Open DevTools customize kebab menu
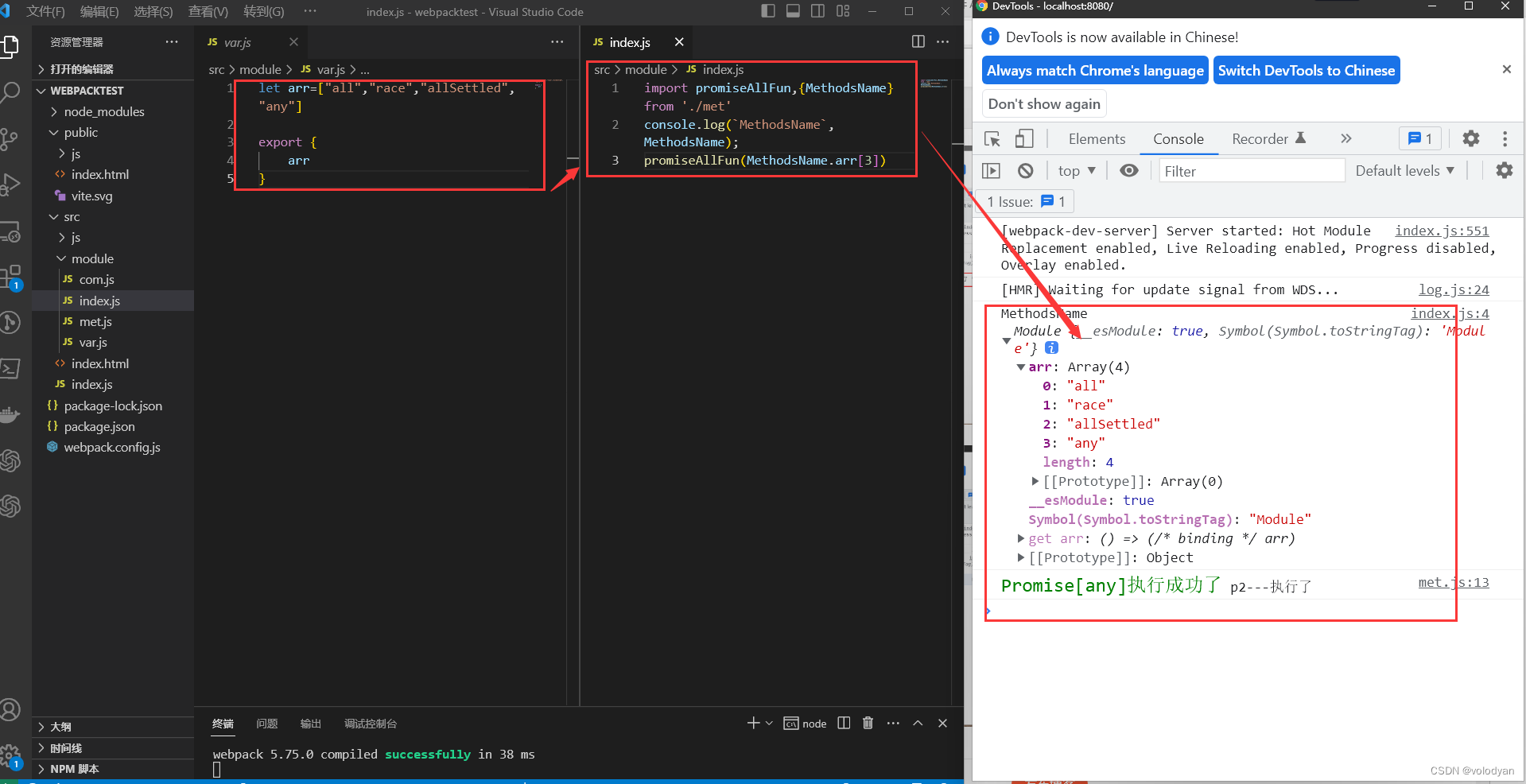Screen dimensions: 1526x784 click(x=1505, y=138)
